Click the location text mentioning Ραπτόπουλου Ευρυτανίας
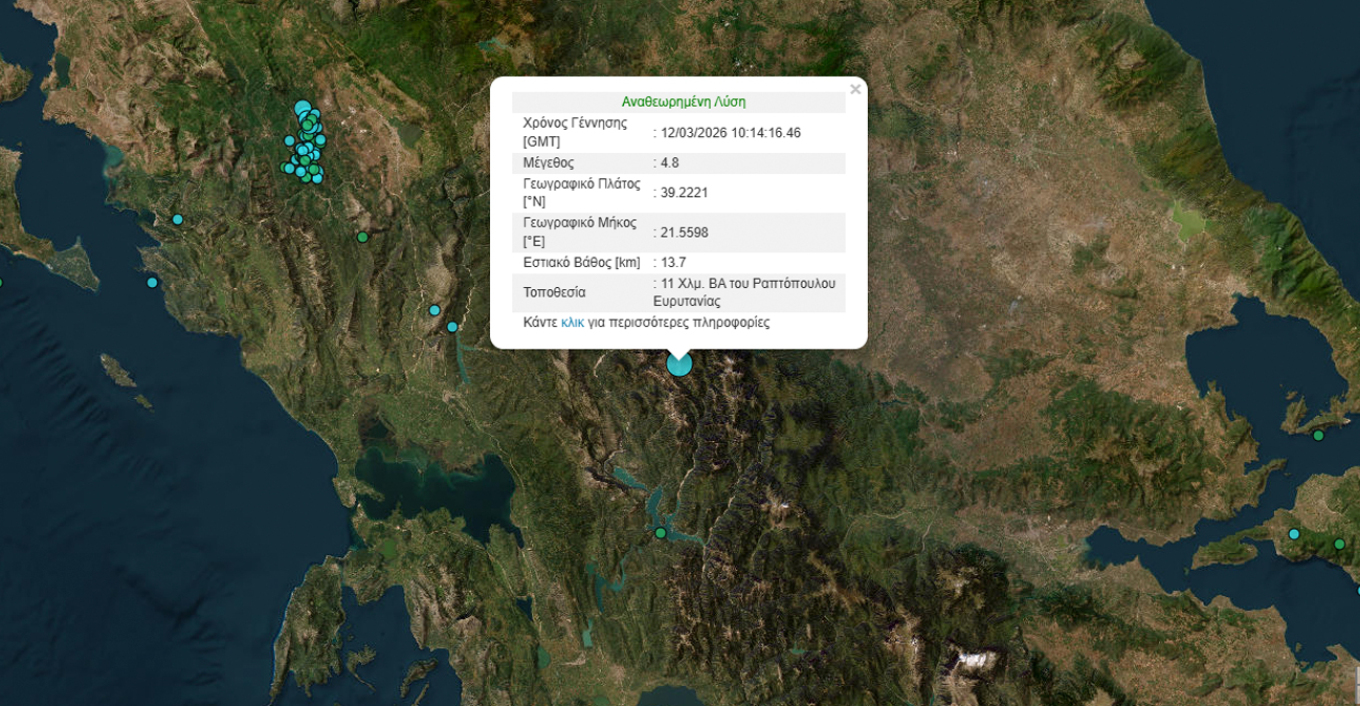Image resolution: width=1360 pixels, height=706 pixels. (748, 292)
